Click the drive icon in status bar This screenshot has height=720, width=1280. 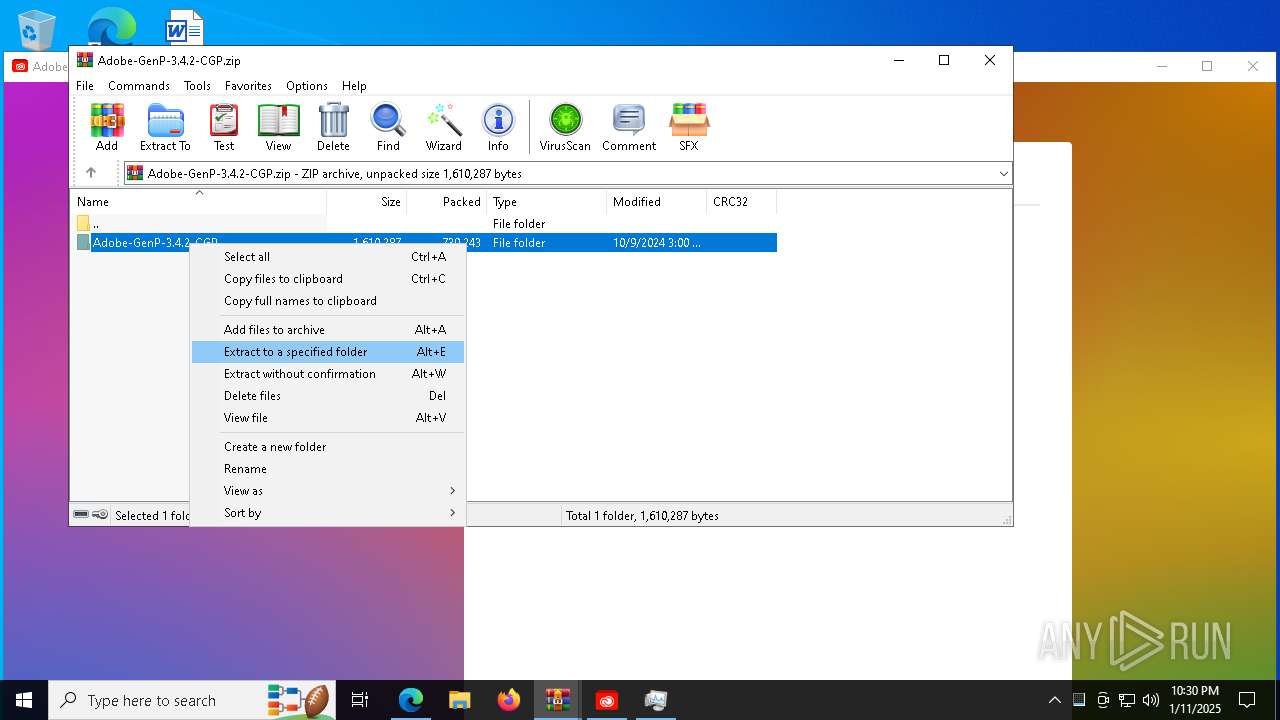coord(81,515)
